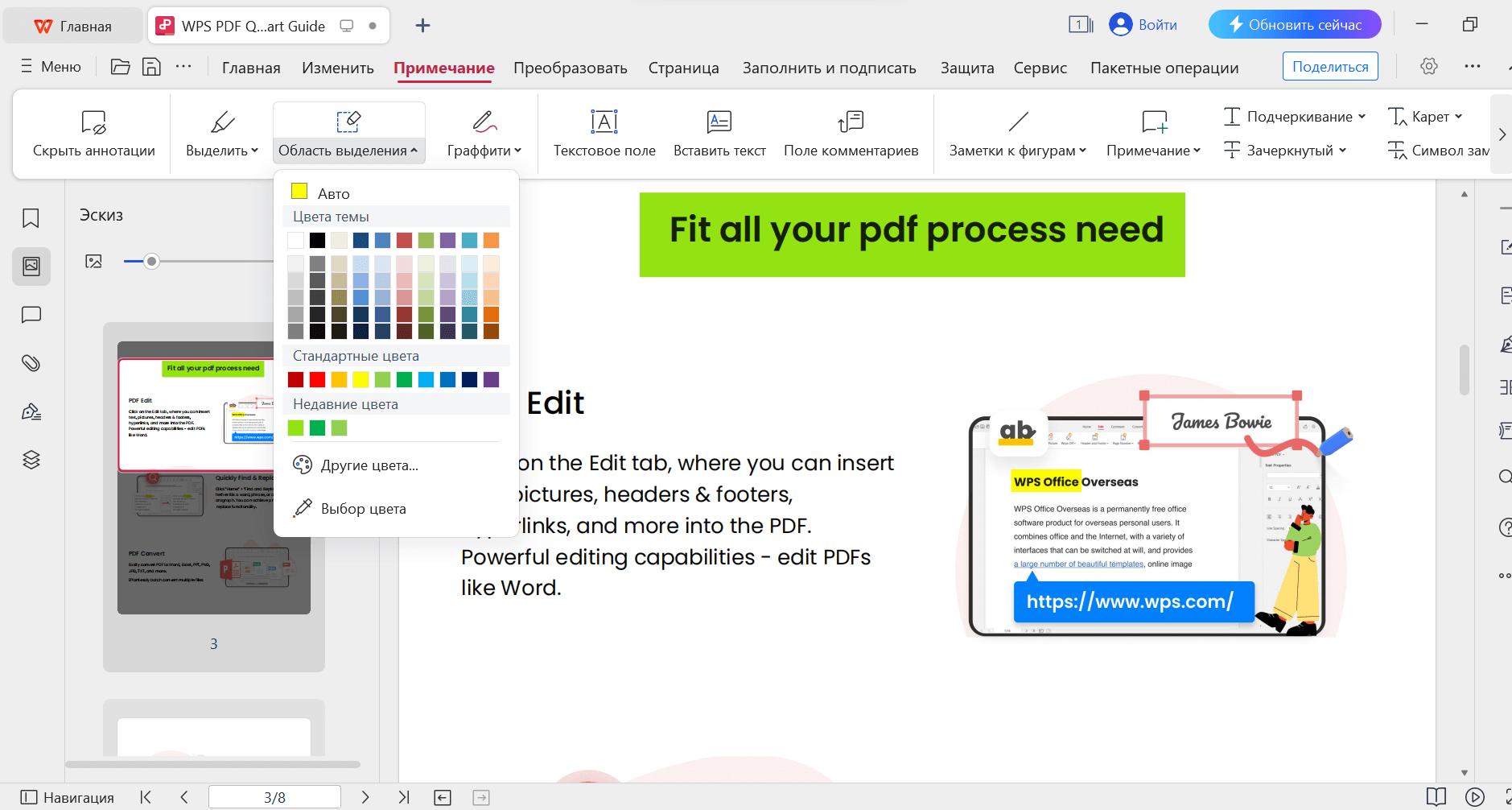Click the Text field (Текстовое поле) tool
The height and width of the screenshot is (810, 1512).
tap(604, 133)
